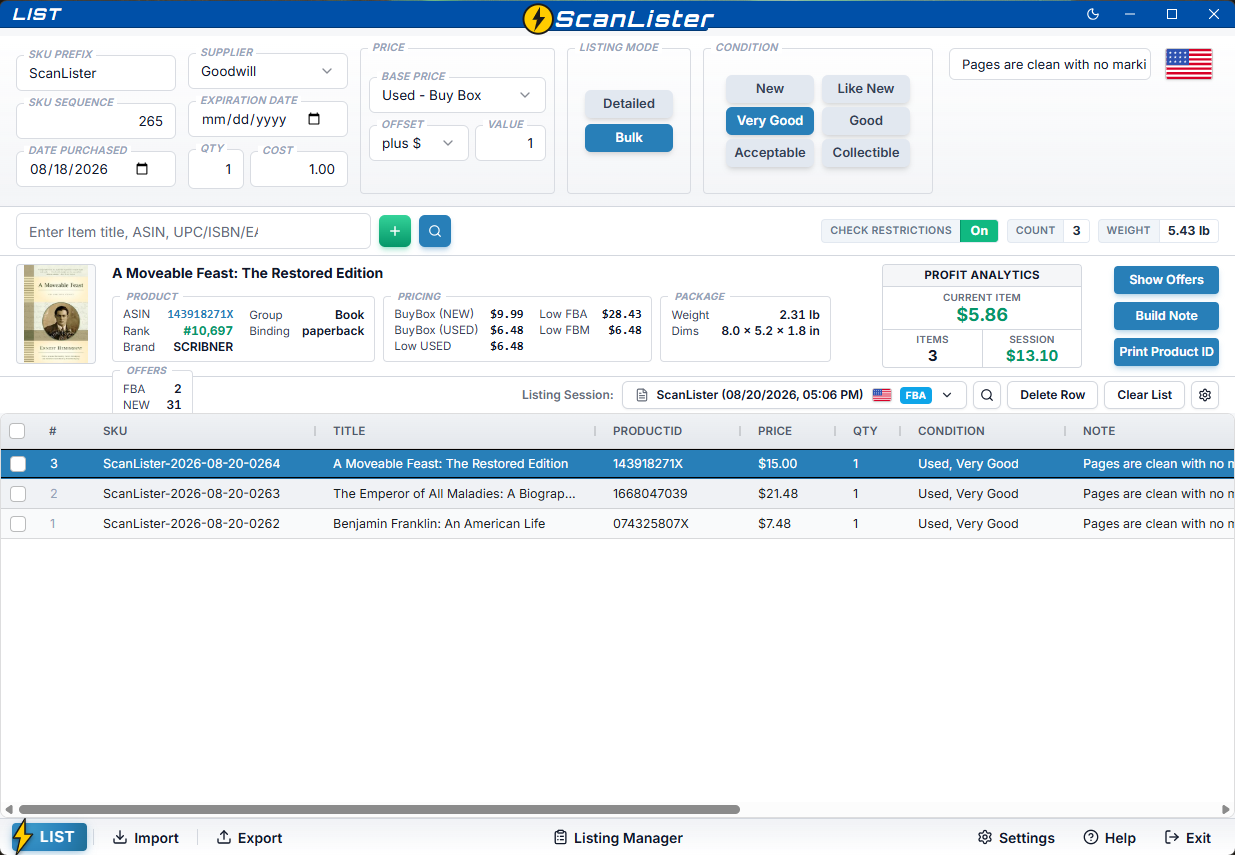Viewport: 1235px width, 855px height.
Task: Open the Listing Session dropdown
Action: tap(794, 395)
